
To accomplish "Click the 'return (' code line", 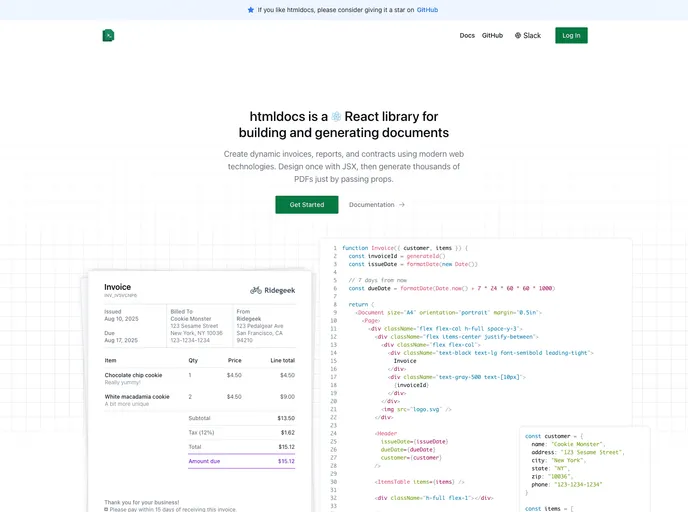I will (x=361, y=304).
